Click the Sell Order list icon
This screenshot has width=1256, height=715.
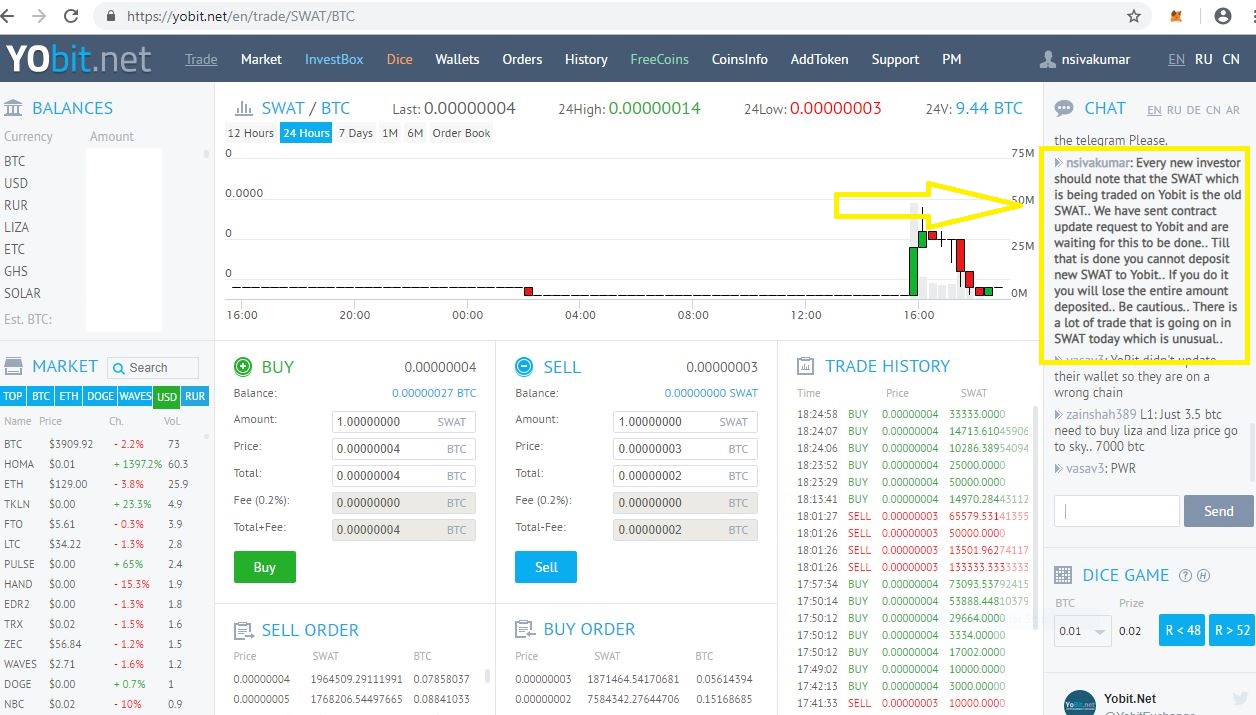pyautogui.click(x=243, y=630)
